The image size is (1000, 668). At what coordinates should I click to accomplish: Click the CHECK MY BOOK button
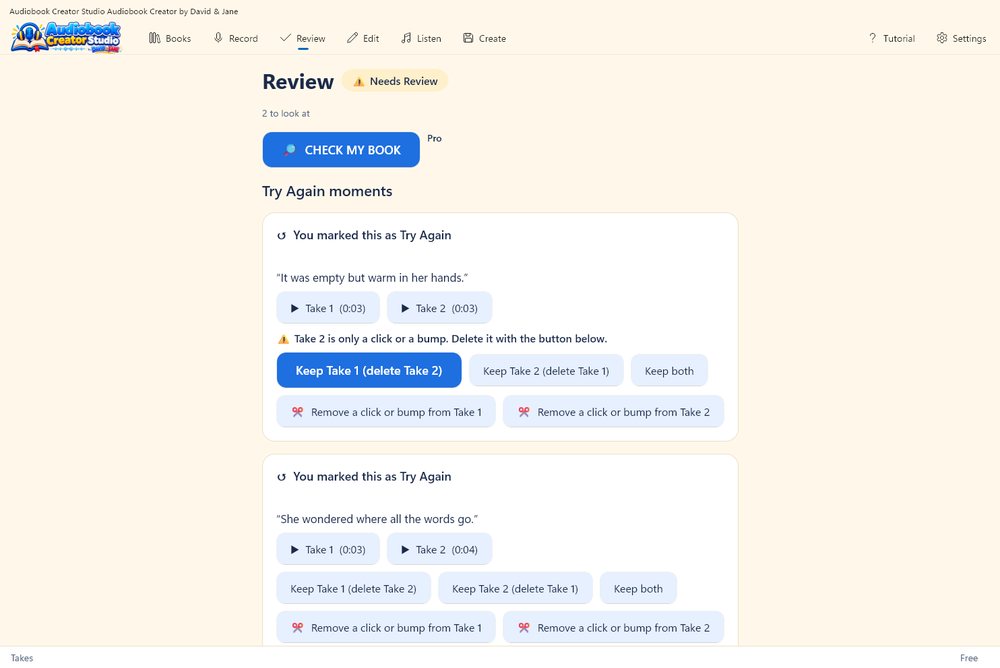[341, 150]
